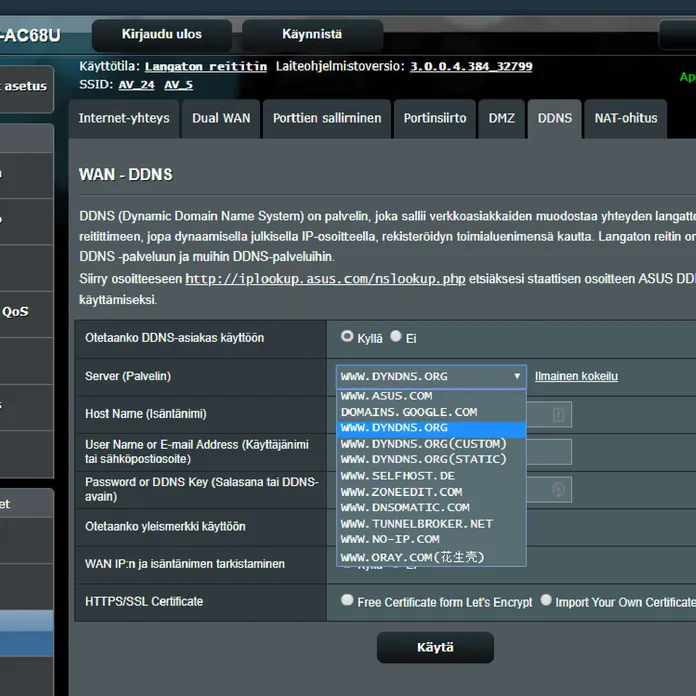The image size is (696, 696).
Task: Open the Portinsiirto tab
Action: 435,118
